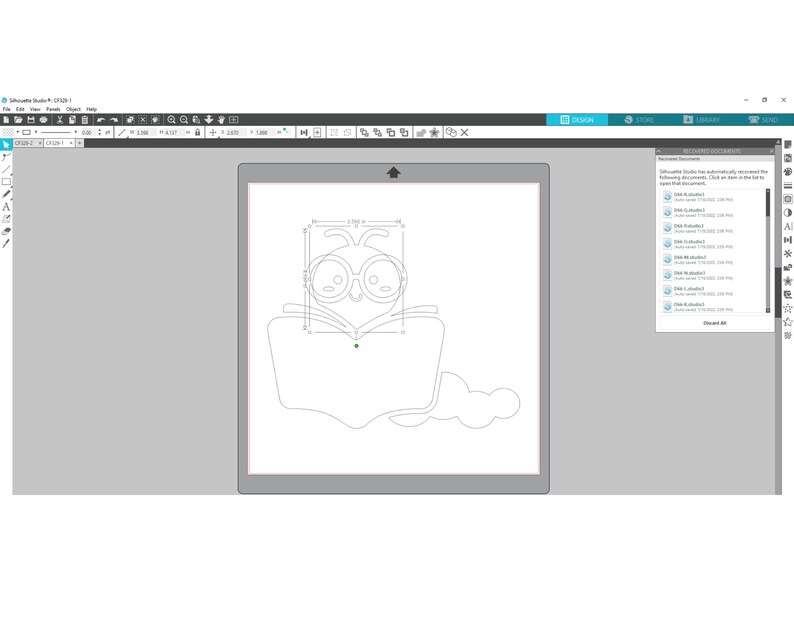Bring selected object to front
The image size is (794, 638).
(364, 132)
